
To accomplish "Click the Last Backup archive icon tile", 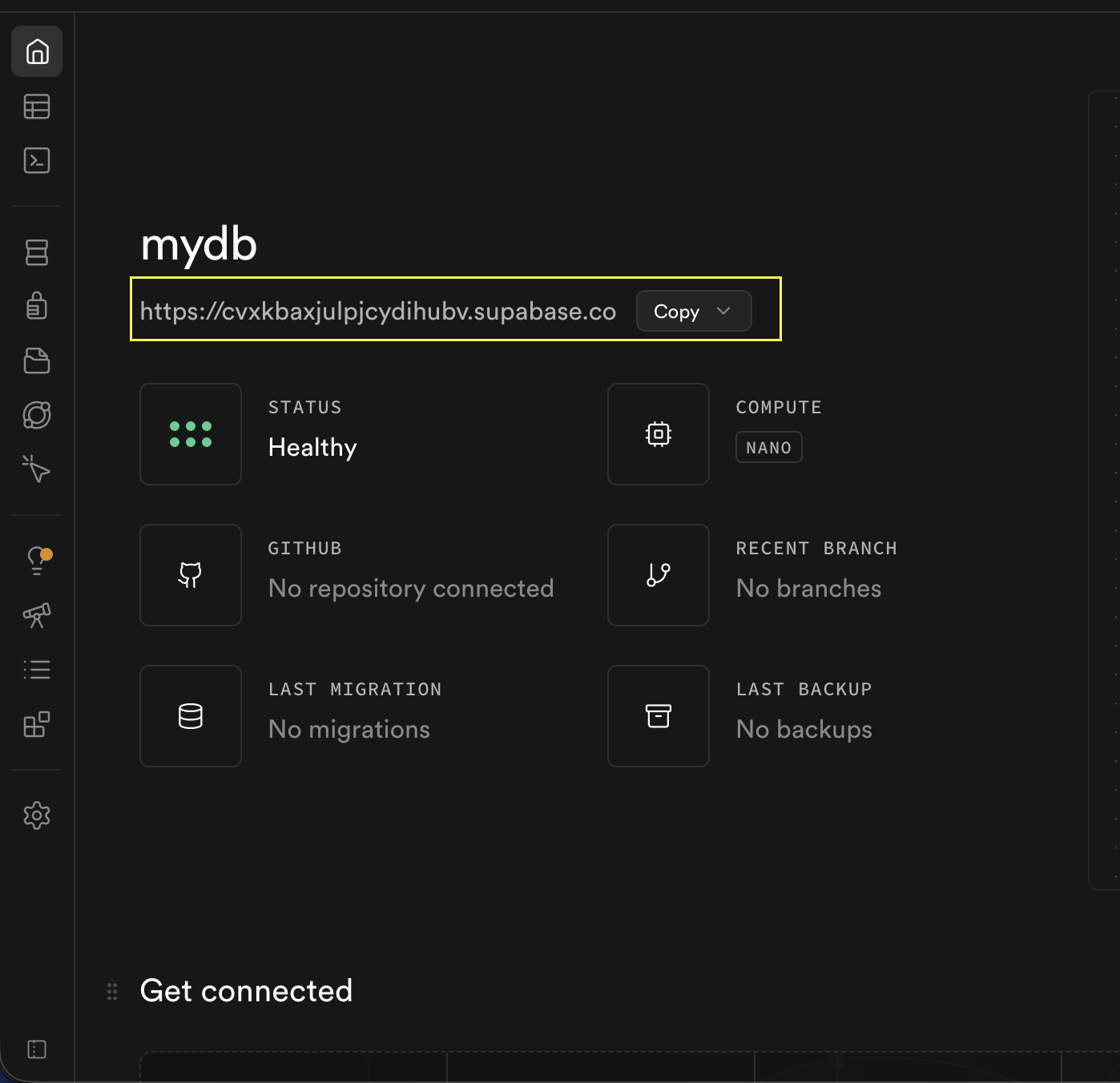I will (659, 716).
